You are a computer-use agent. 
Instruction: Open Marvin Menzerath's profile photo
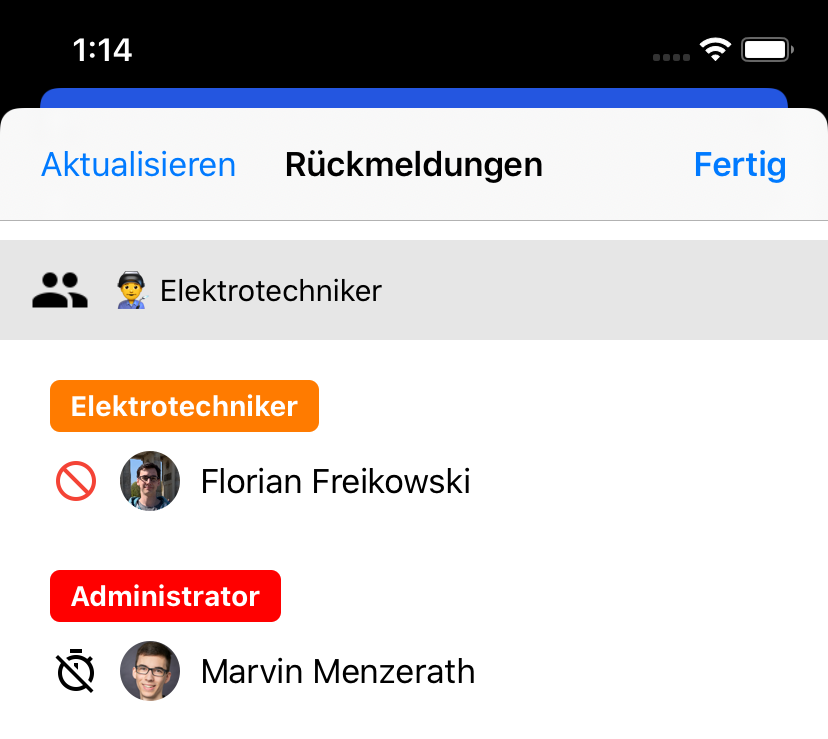tap(150, 671)
